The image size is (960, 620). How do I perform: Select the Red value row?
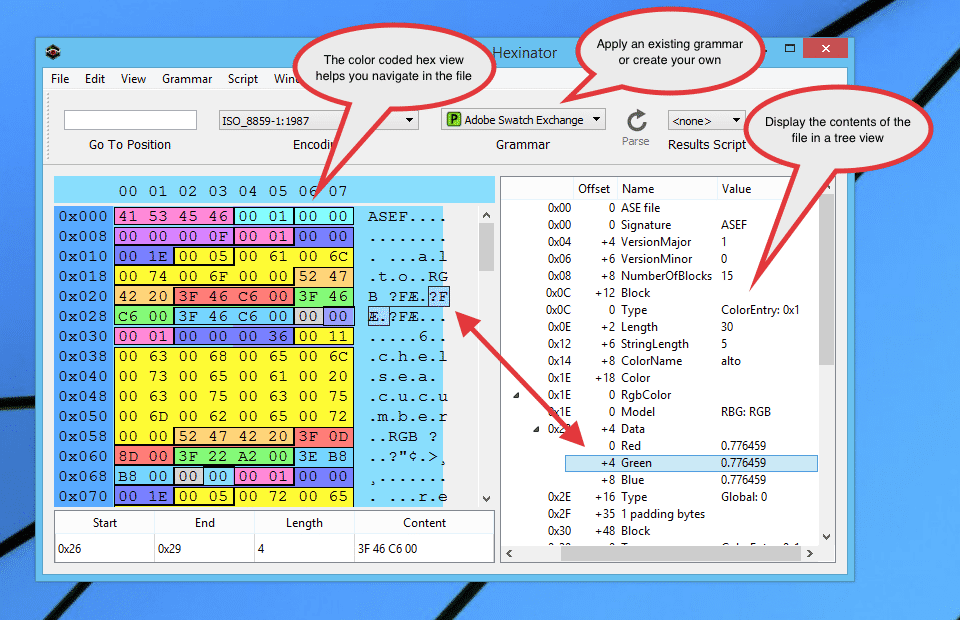coord(661,446)
